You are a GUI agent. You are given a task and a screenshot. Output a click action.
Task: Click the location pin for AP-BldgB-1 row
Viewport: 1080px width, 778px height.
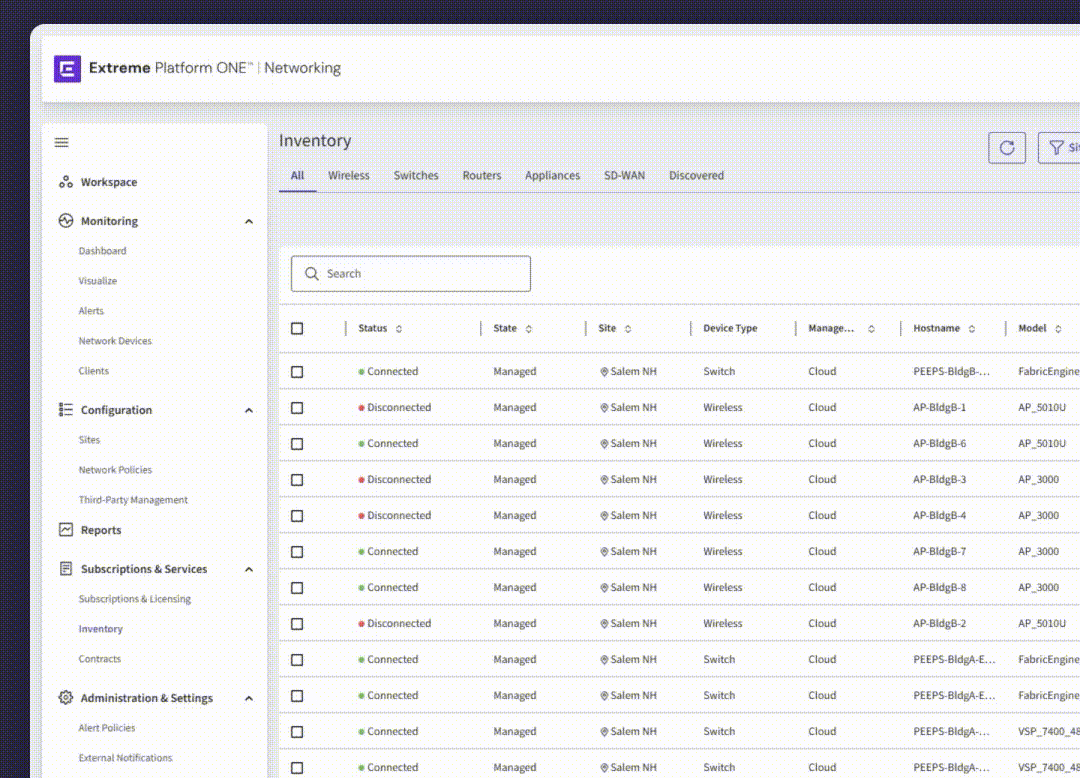click(604, 408)
